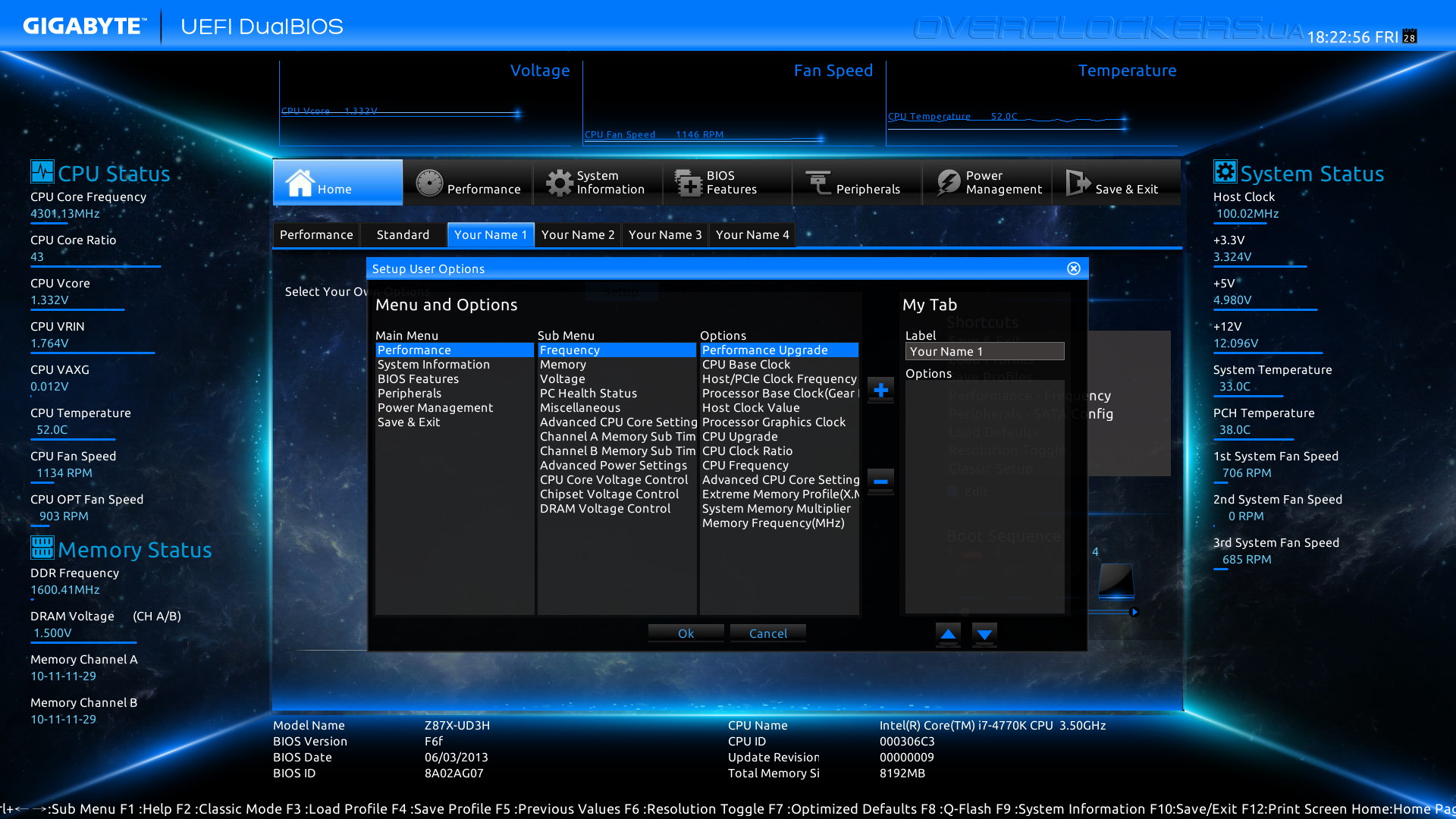
Task: Move option up with up arrow
Action: click(948, 634)
